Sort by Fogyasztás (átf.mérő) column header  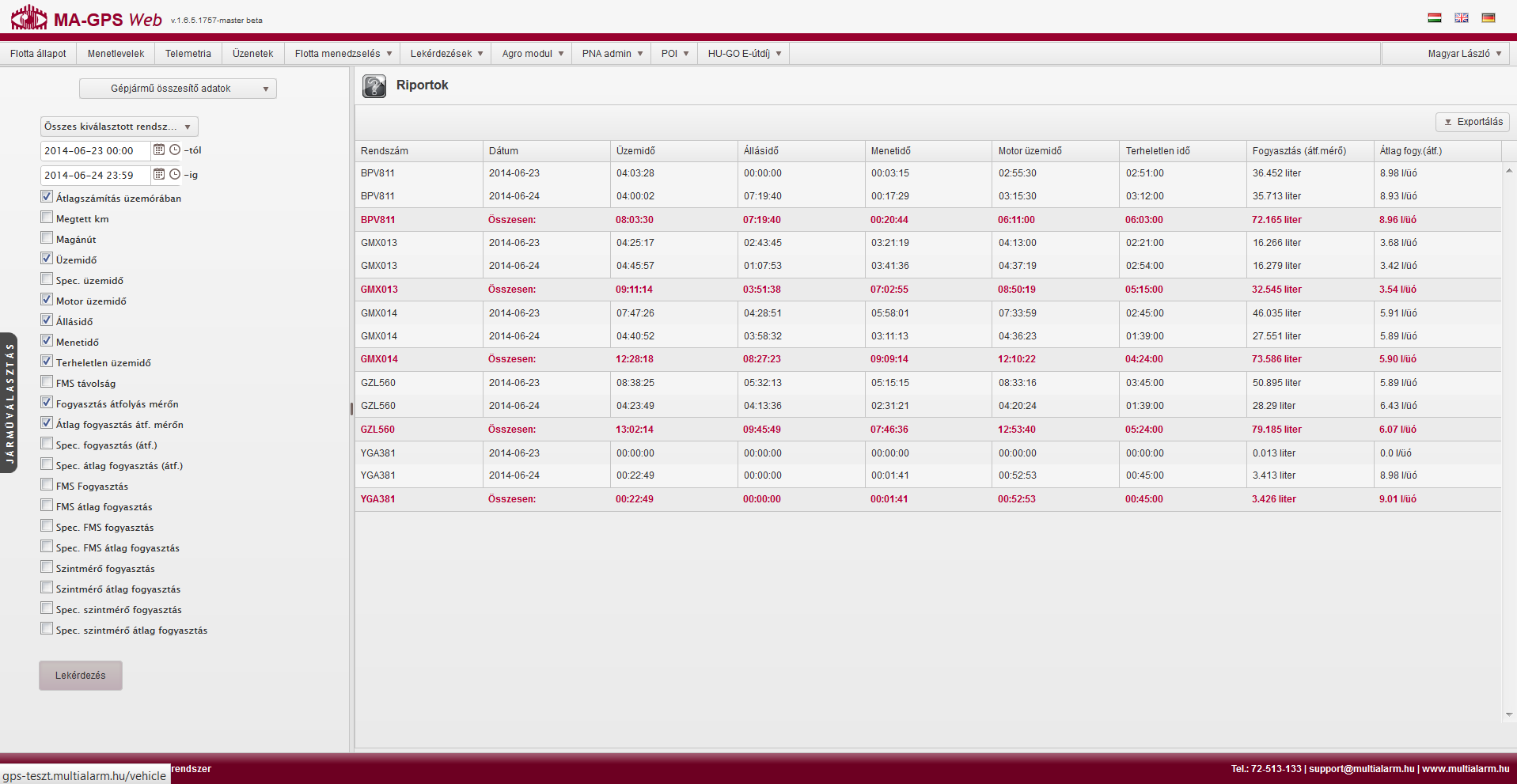tap(1310, 151)
